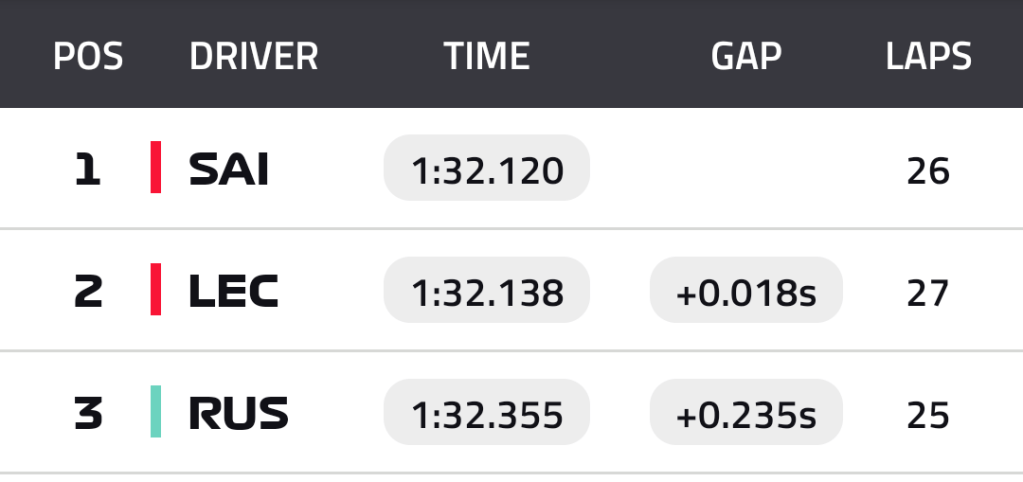Click the red team bar beside SAI

(156, 168)
